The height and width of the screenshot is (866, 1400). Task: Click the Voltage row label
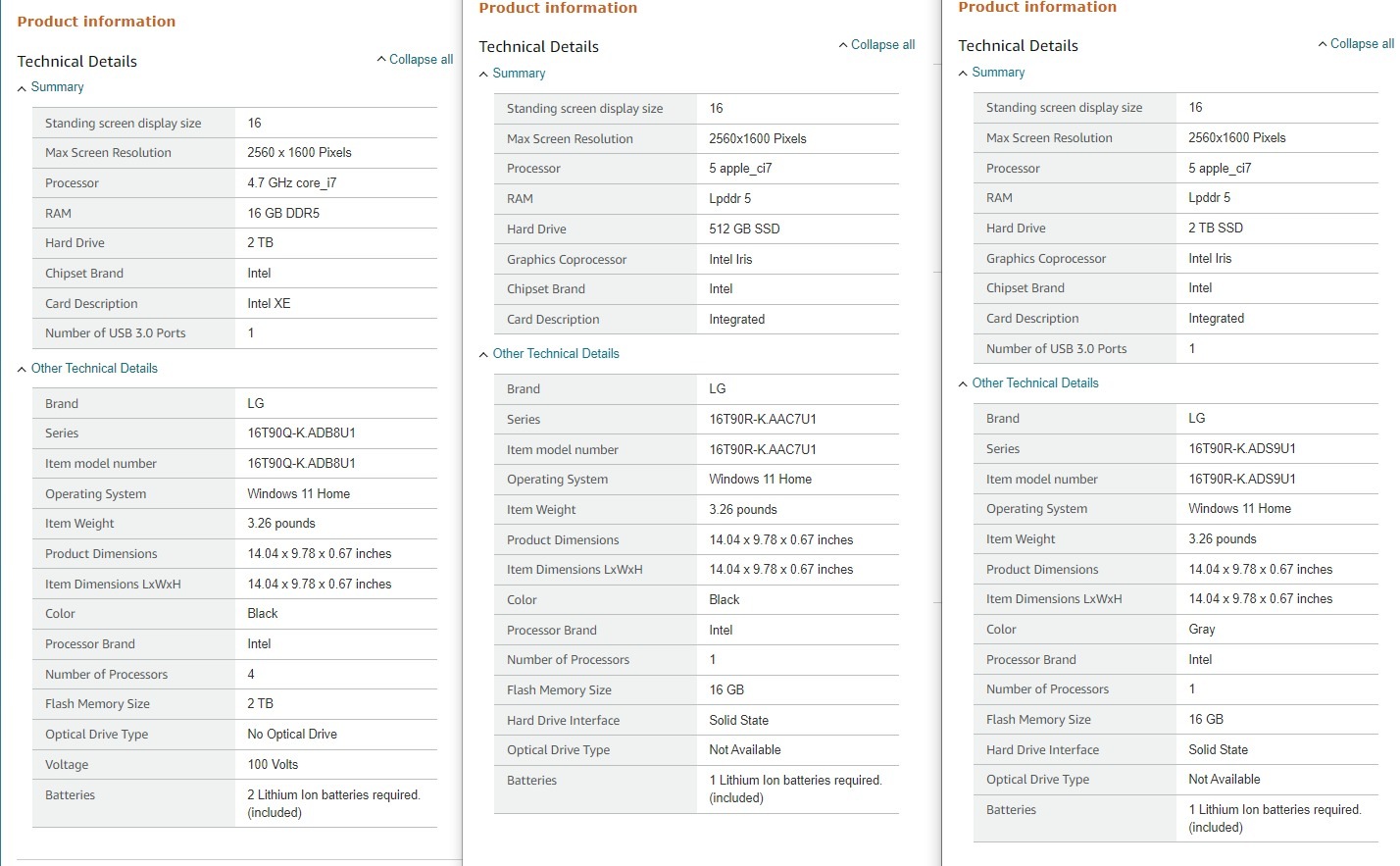[67, 765]
